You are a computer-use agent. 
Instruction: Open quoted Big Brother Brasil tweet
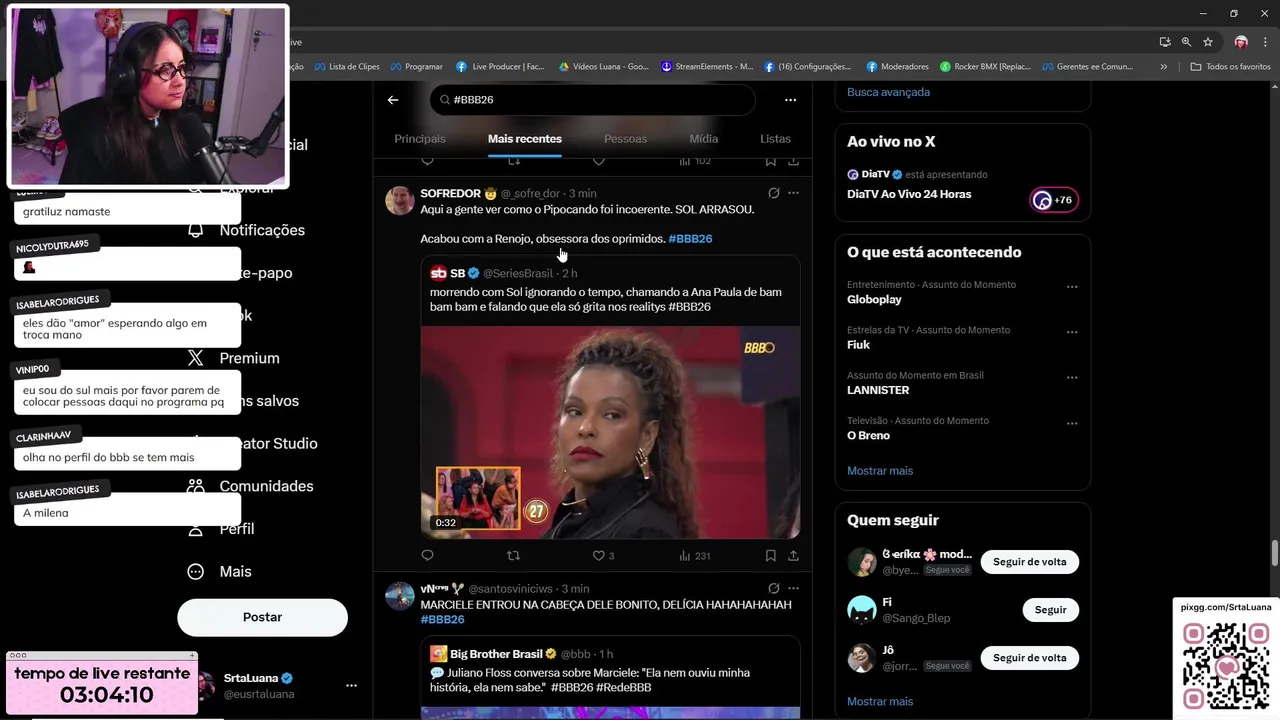[x=610, y=677]
